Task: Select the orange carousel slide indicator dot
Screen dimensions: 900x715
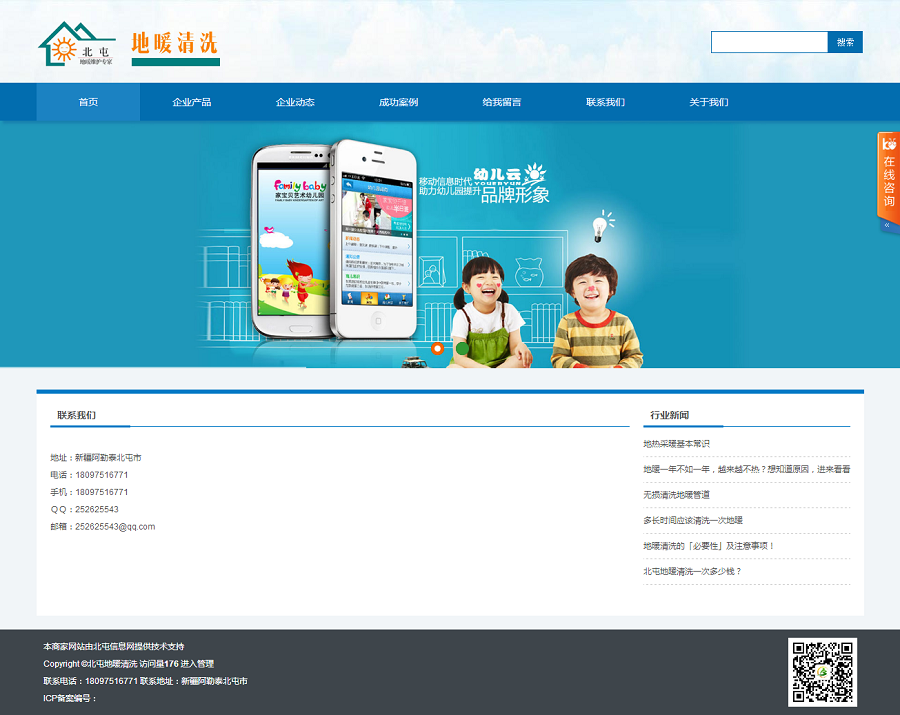Action: [437, 349]
